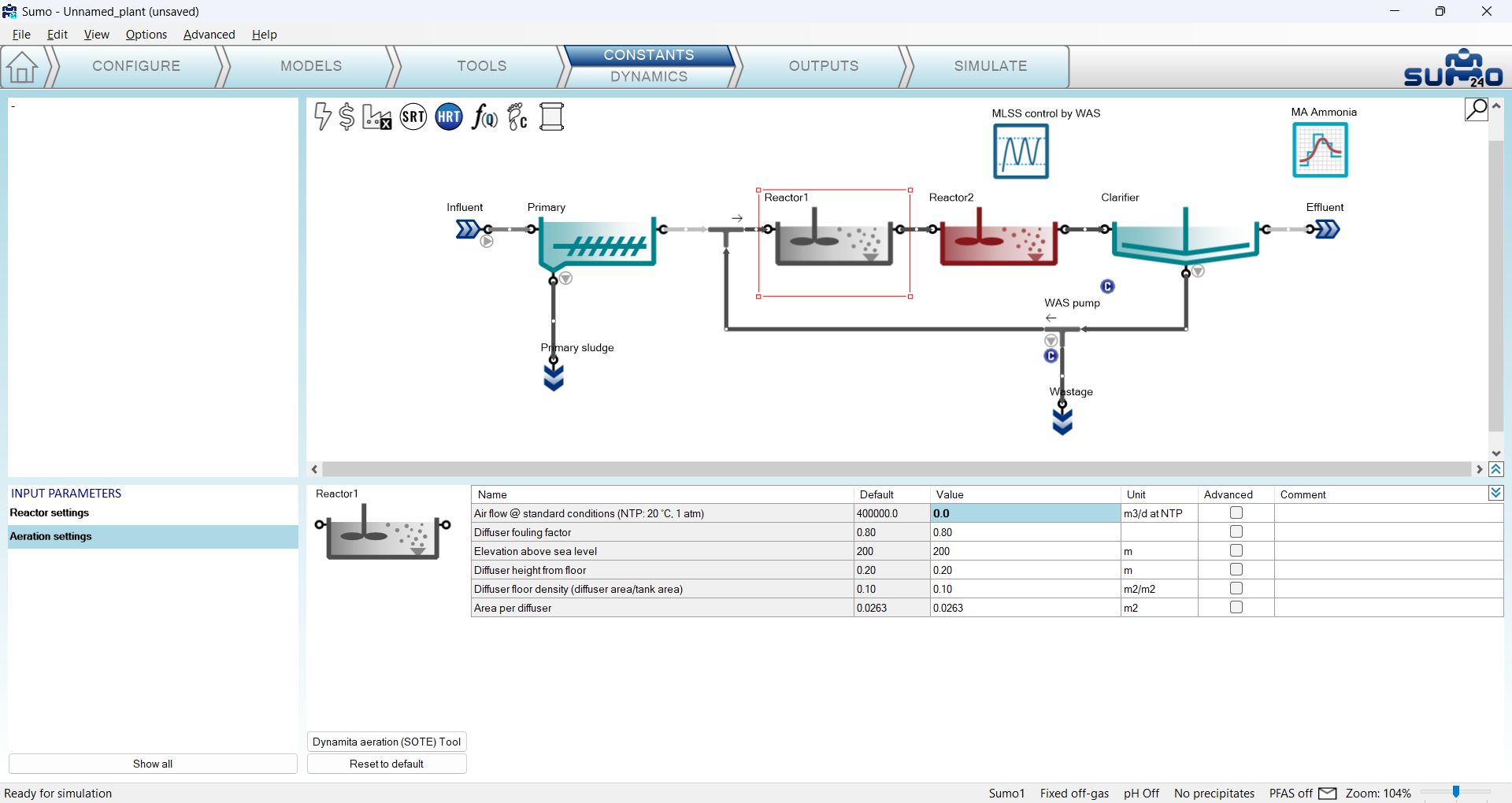The height and width of the screenshot is (803, 1512).
Task: Open the File menu
Action: [x=21, y=35]
